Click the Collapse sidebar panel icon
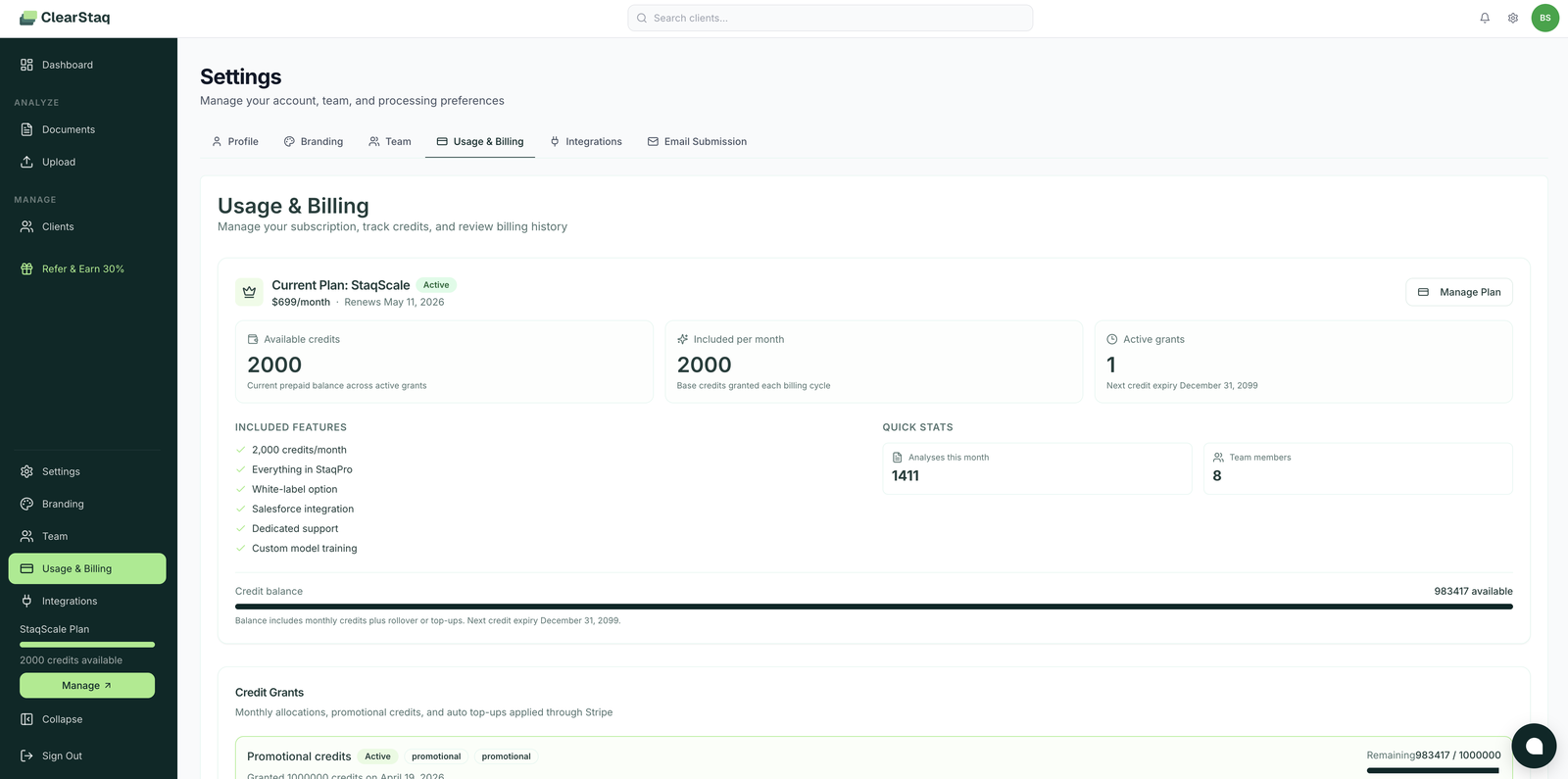 pyautogui.click(x=26, y=719)
